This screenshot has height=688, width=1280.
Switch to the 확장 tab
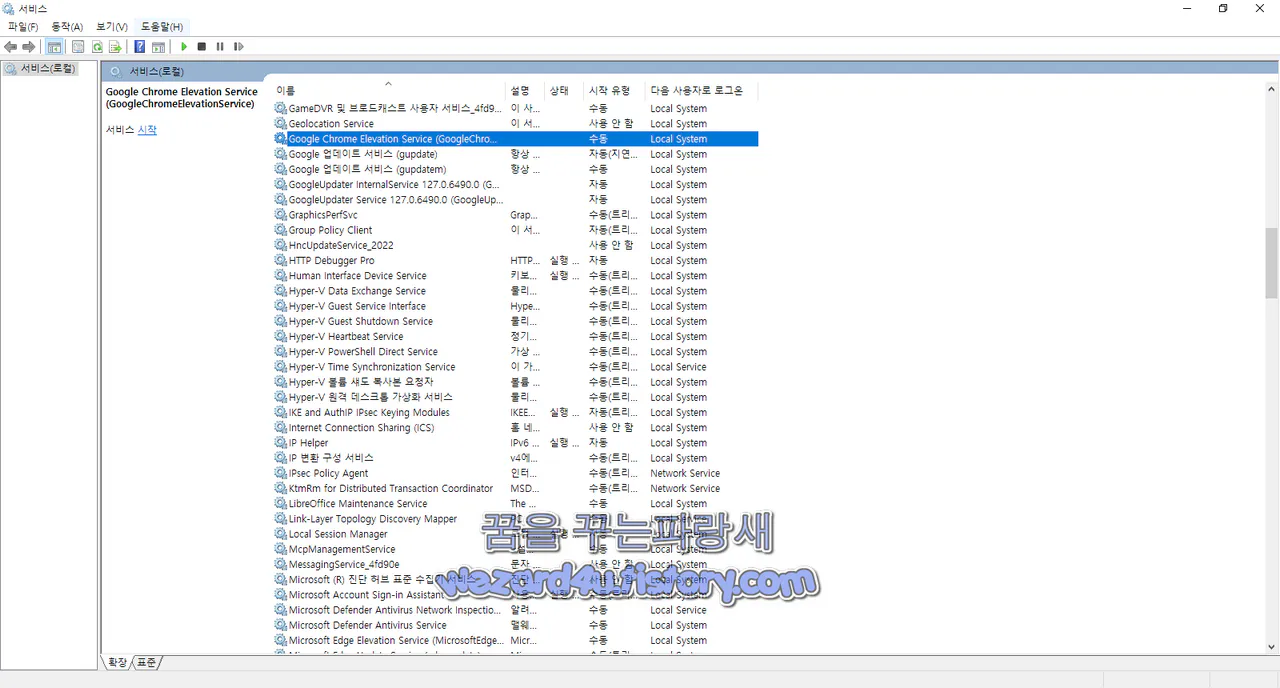coord(118,662)
